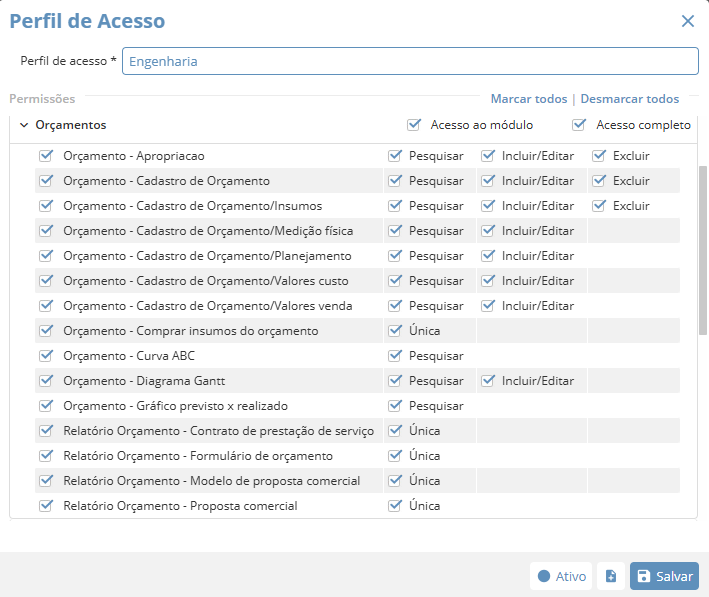
Task: Click the Salvar save button
Action: (664, 576)
